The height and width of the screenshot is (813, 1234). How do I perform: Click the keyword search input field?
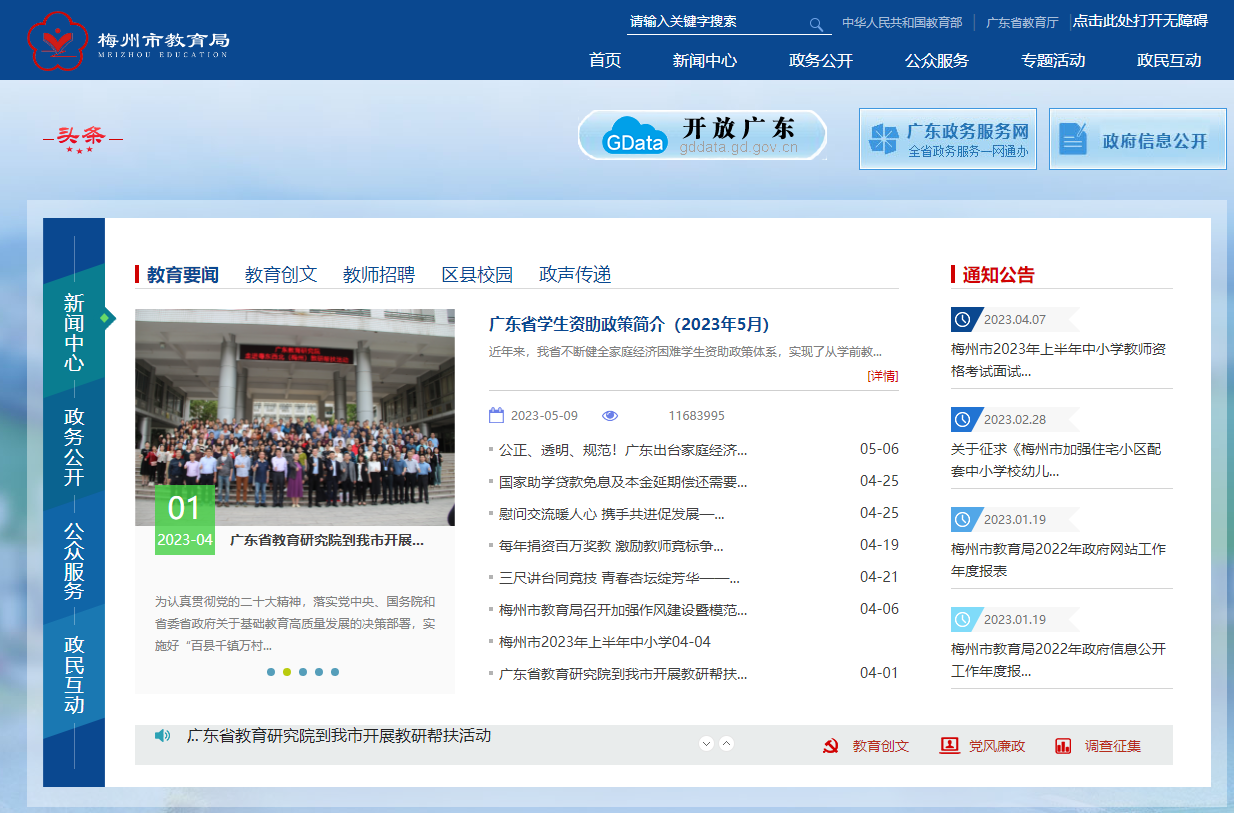pyautogui.click(x=715, y=22)
